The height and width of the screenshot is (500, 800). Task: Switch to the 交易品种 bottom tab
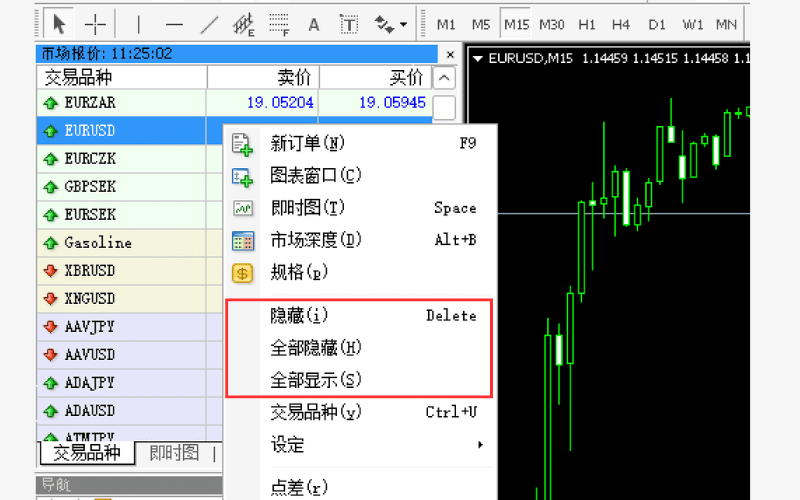87,453
